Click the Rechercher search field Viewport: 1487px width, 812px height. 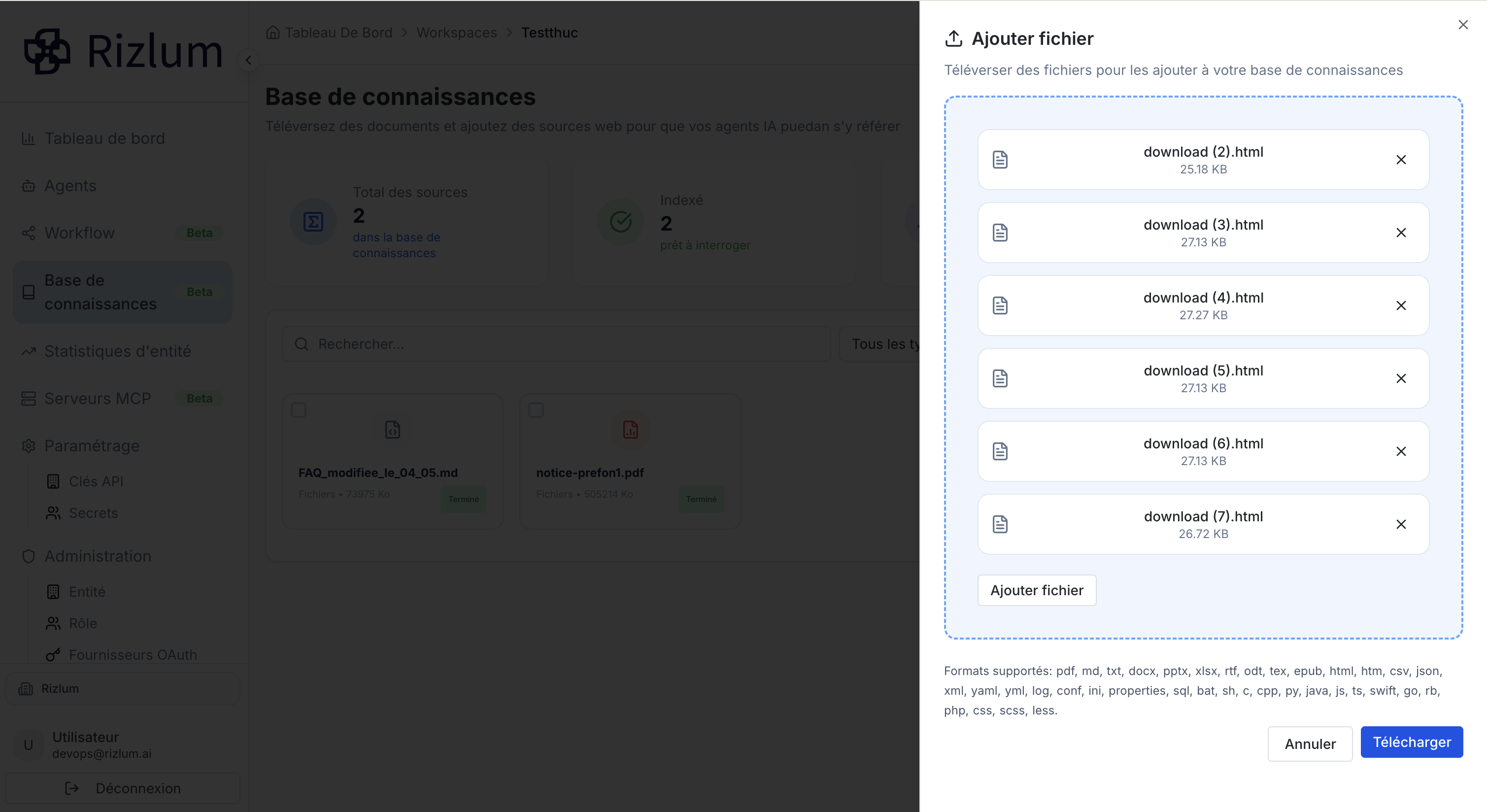point(556,344)
